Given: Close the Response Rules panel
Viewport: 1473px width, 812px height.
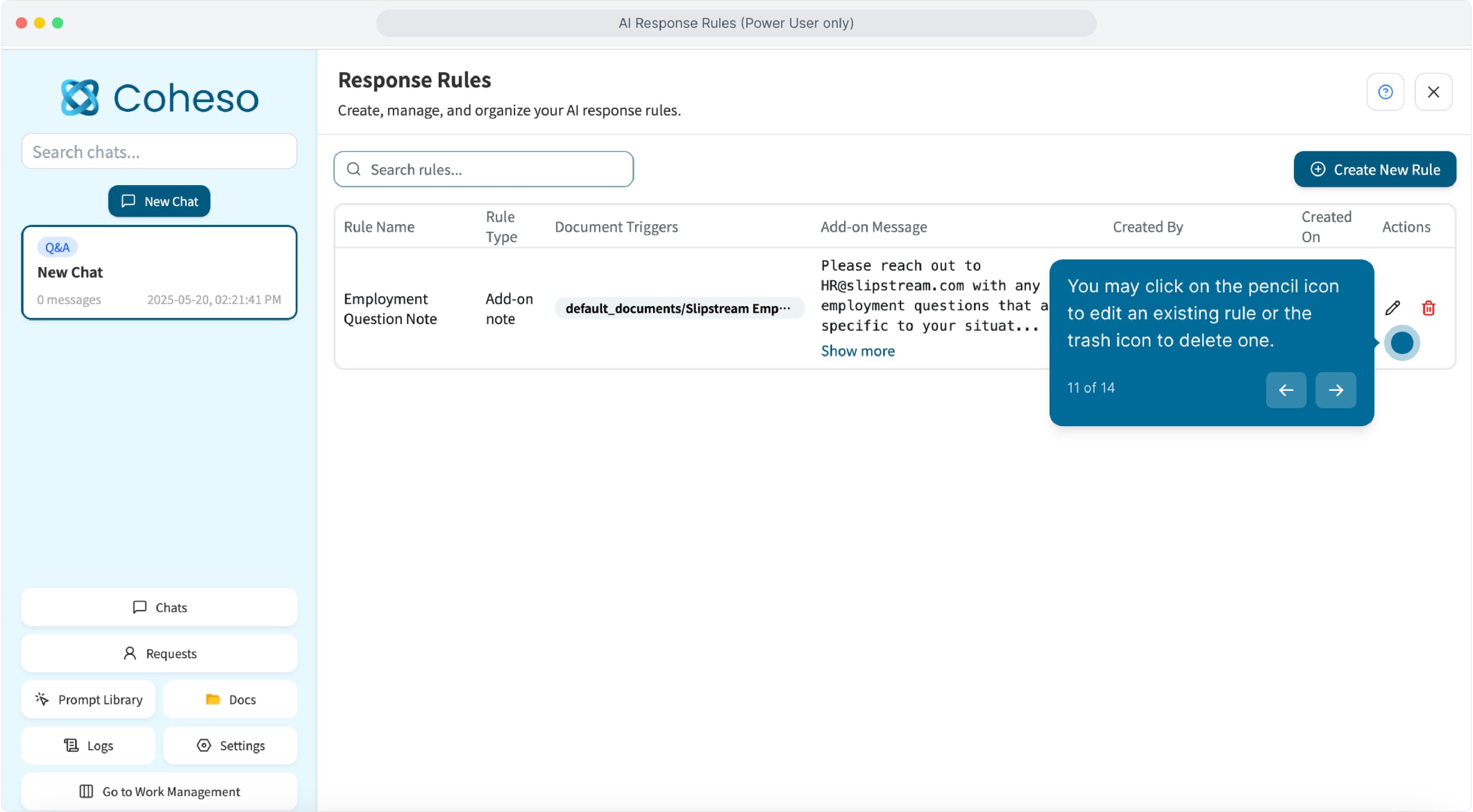Looking at the screenshot, I should coord(1433,92).
